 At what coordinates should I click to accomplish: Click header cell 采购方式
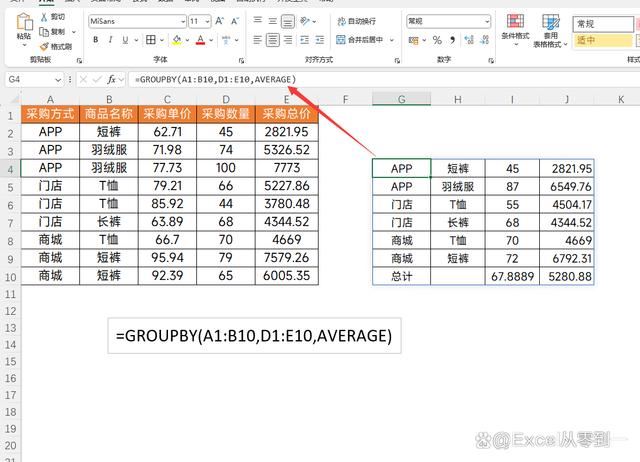click(50, 114)
